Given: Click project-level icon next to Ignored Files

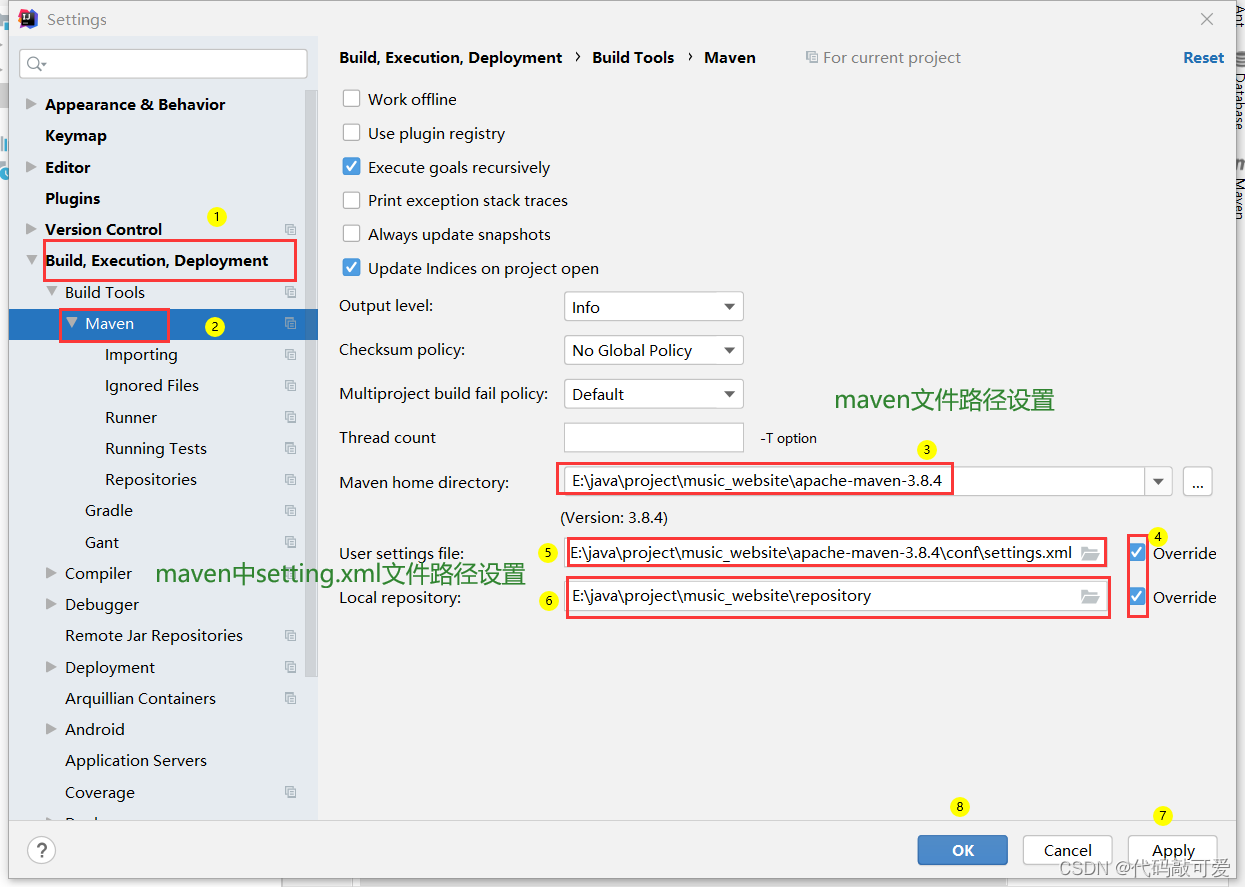Looking at the screenshot, I should click(x=290, y=386).
